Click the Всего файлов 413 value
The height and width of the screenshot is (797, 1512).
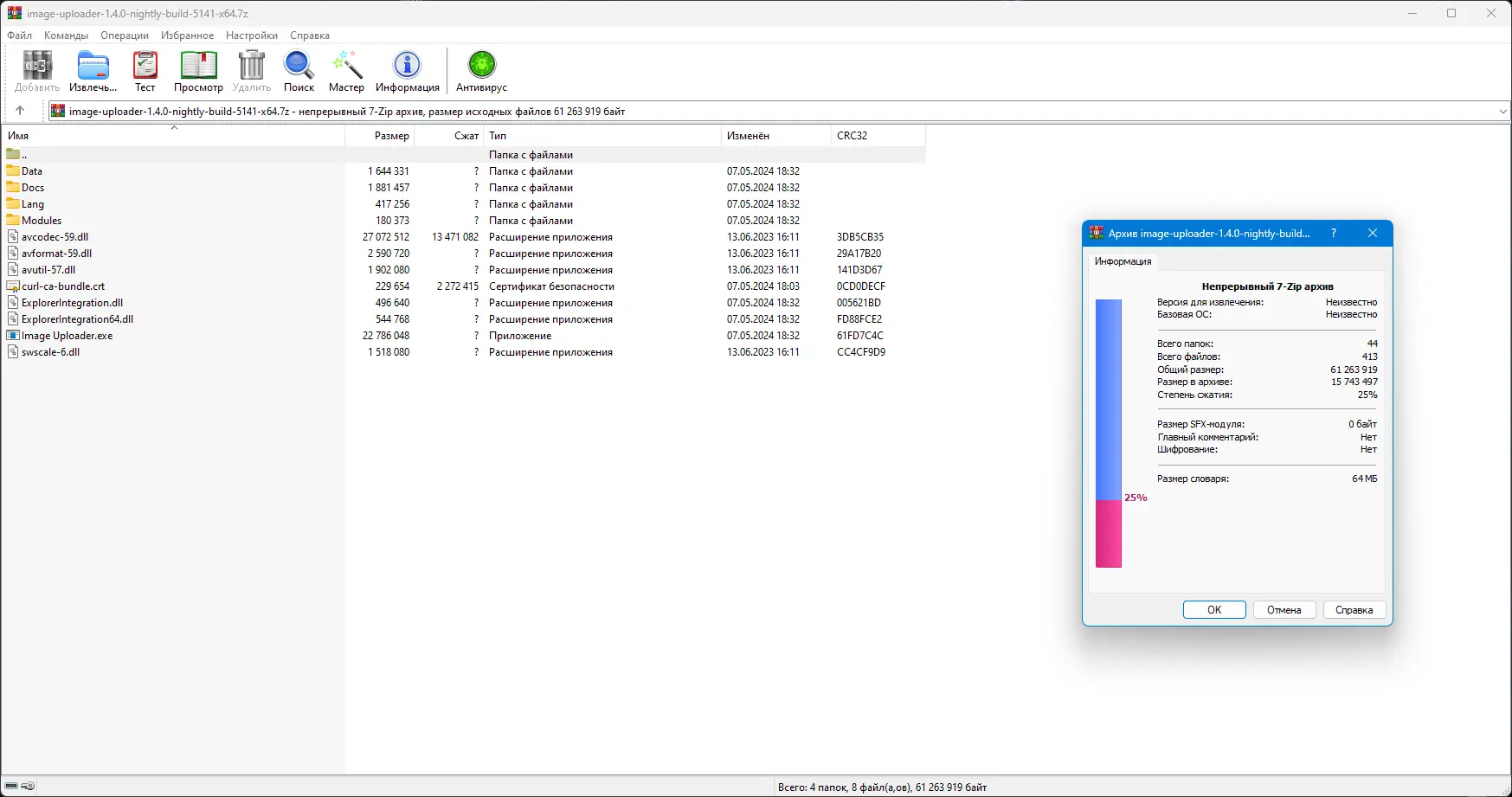1369,357
